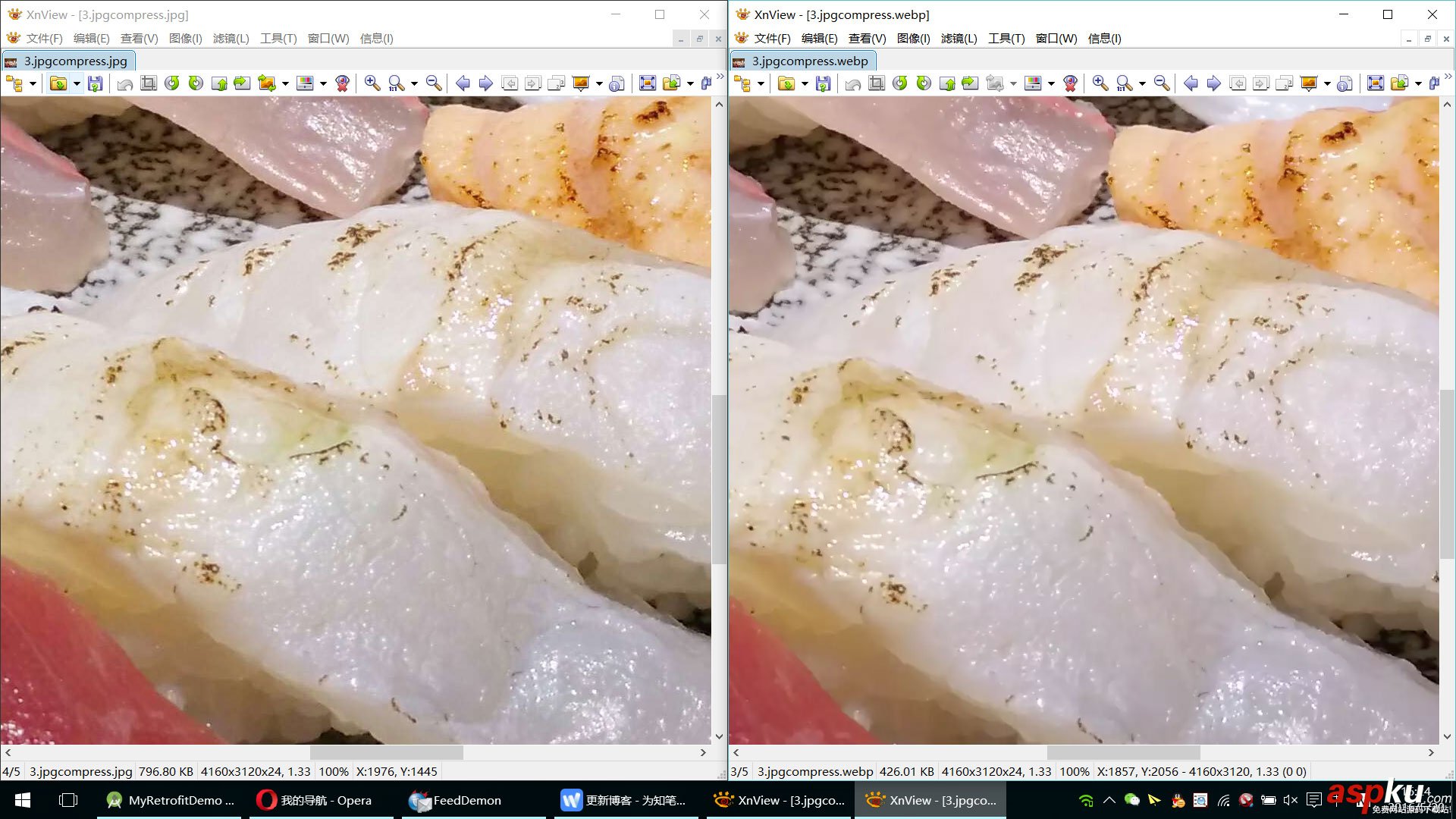Image resolution: width=1456 pixels, height=819 pixels.
Task: Open the 滤镜(L) menu
Action: [231, 38]
